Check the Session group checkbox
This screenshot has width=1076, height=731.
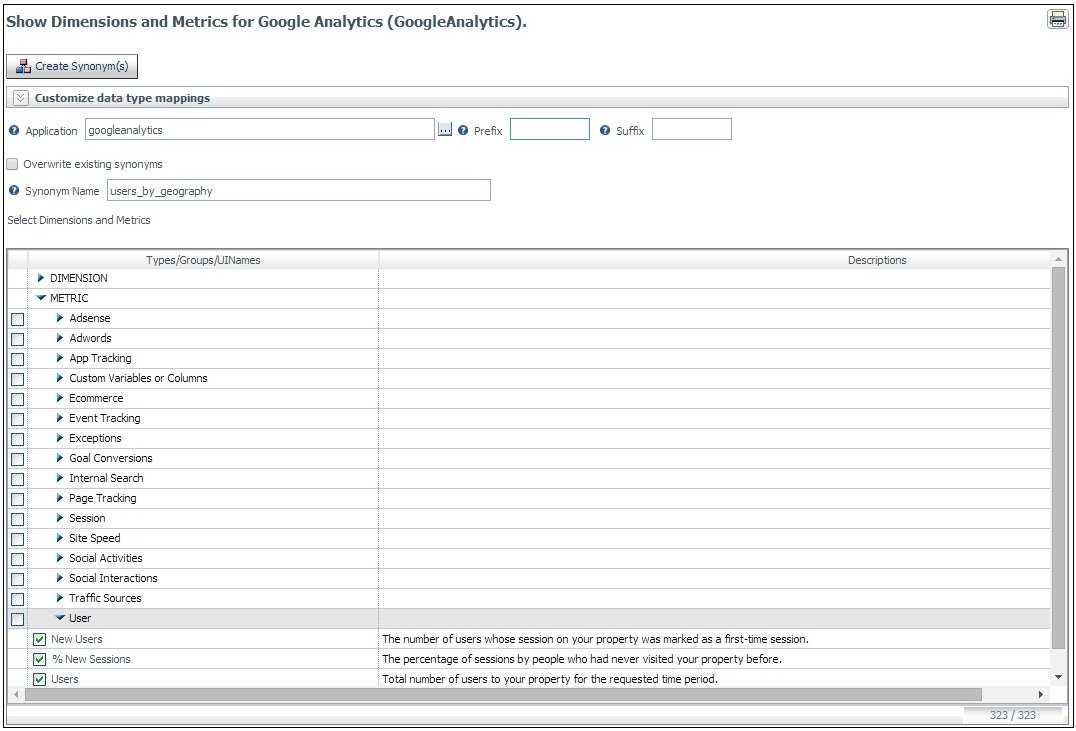[x=18, y=519]
